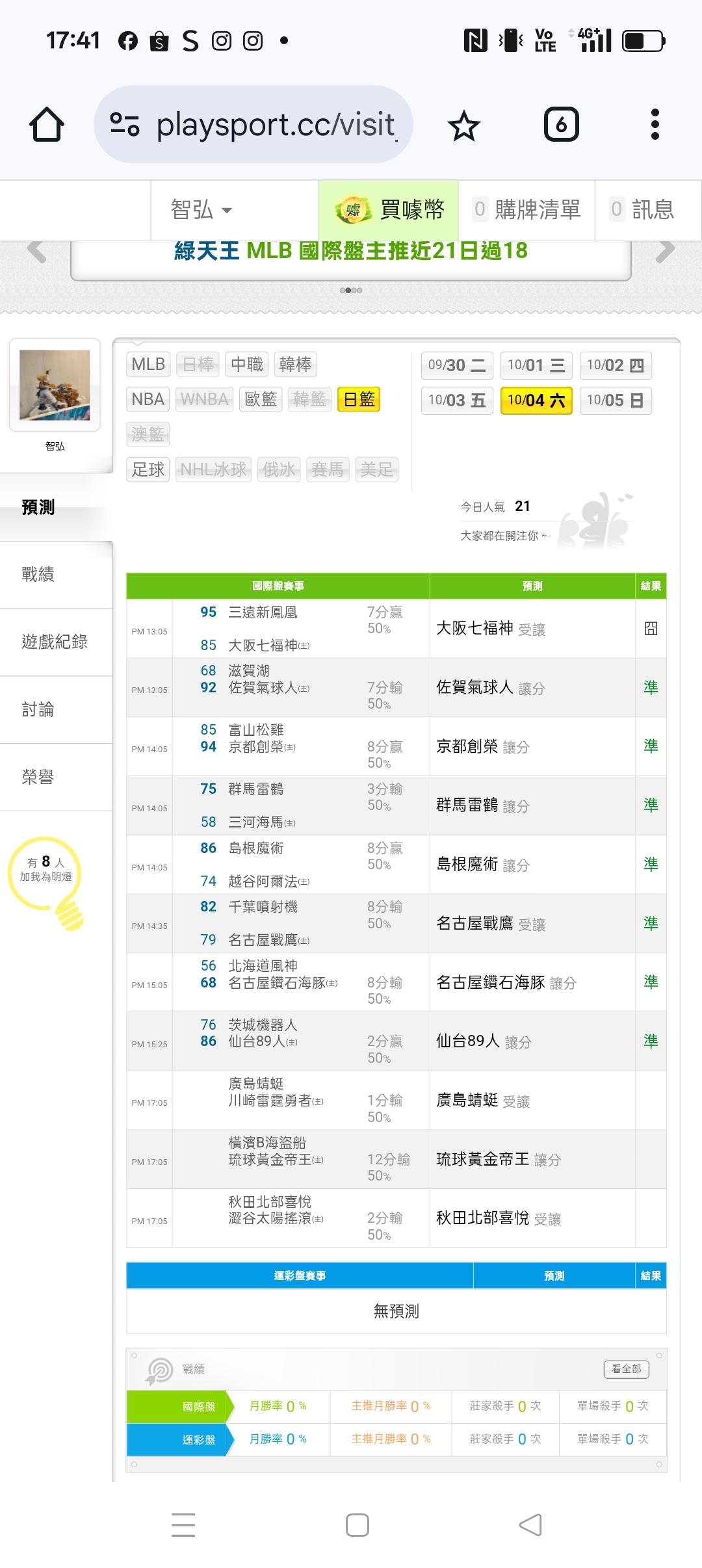Image resolution: width=702 pixels, height=1568 pixels.
Task: Open the Chrome three-dot overflow menu
Action: [x=655, y=124]
